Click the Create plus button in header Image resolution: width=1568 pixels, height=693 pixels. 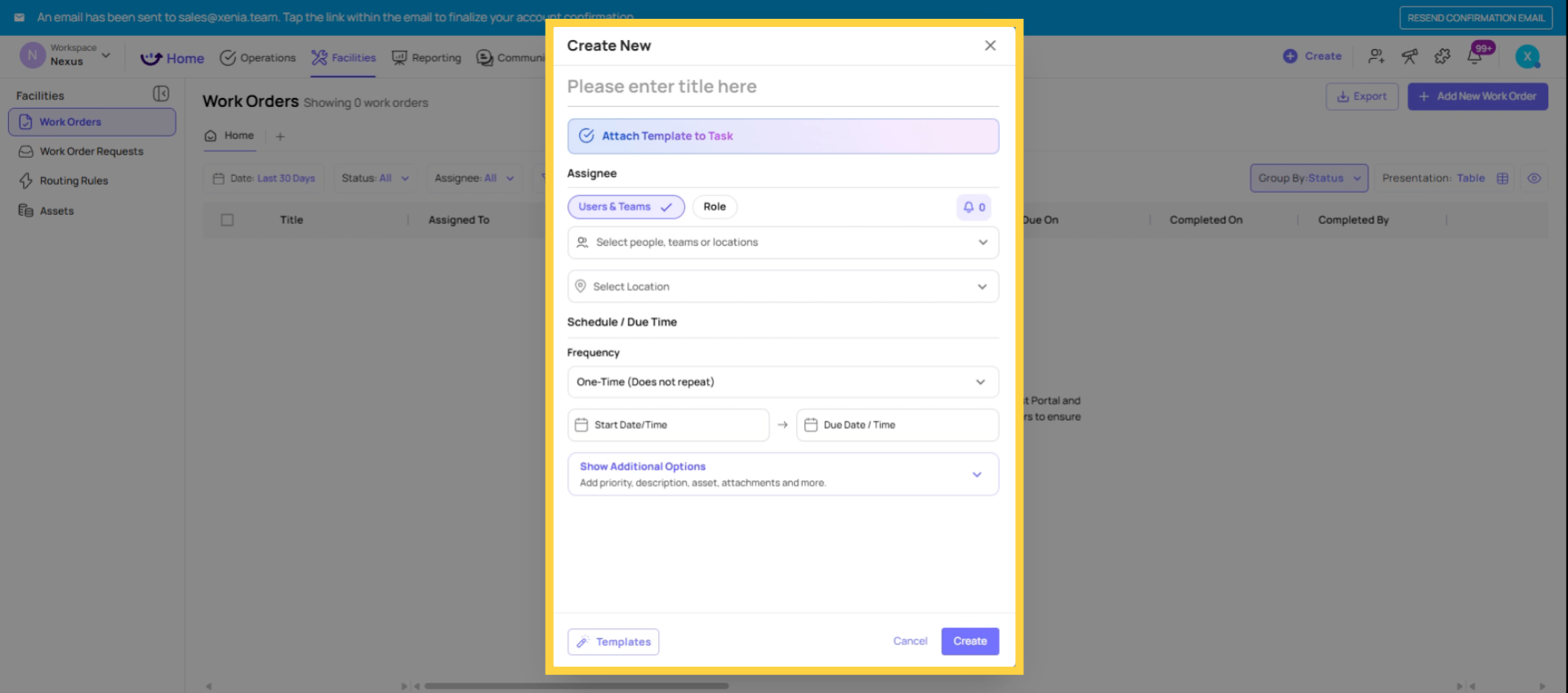[1312, 56]
